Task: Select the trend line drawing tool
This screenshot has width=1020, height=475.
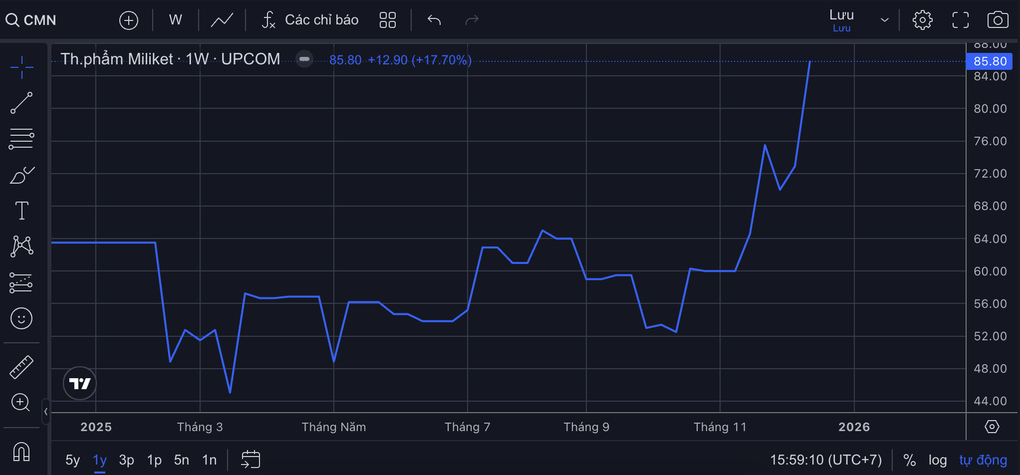Action: coord(21,102)
